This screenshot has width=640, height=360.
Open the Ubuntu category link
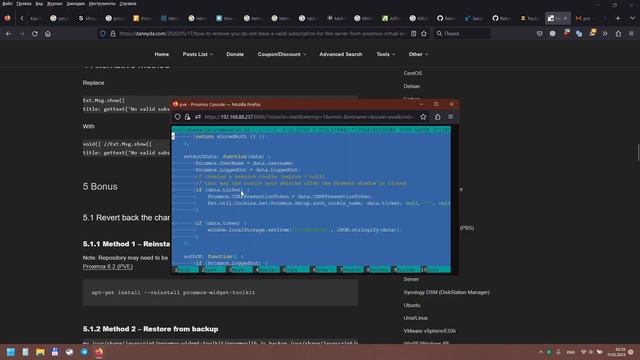pyautogui.click(x=412, y=305)
